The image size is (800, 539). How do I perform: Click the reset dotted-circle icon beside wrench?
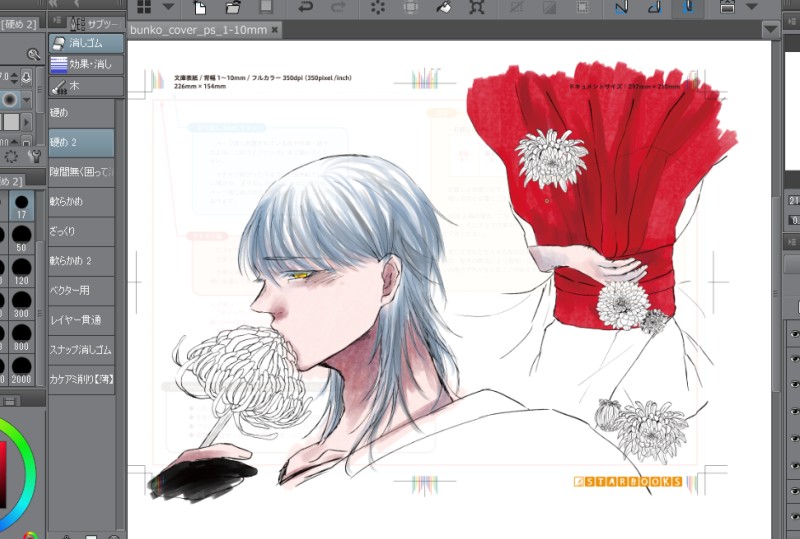click(11, 156)
